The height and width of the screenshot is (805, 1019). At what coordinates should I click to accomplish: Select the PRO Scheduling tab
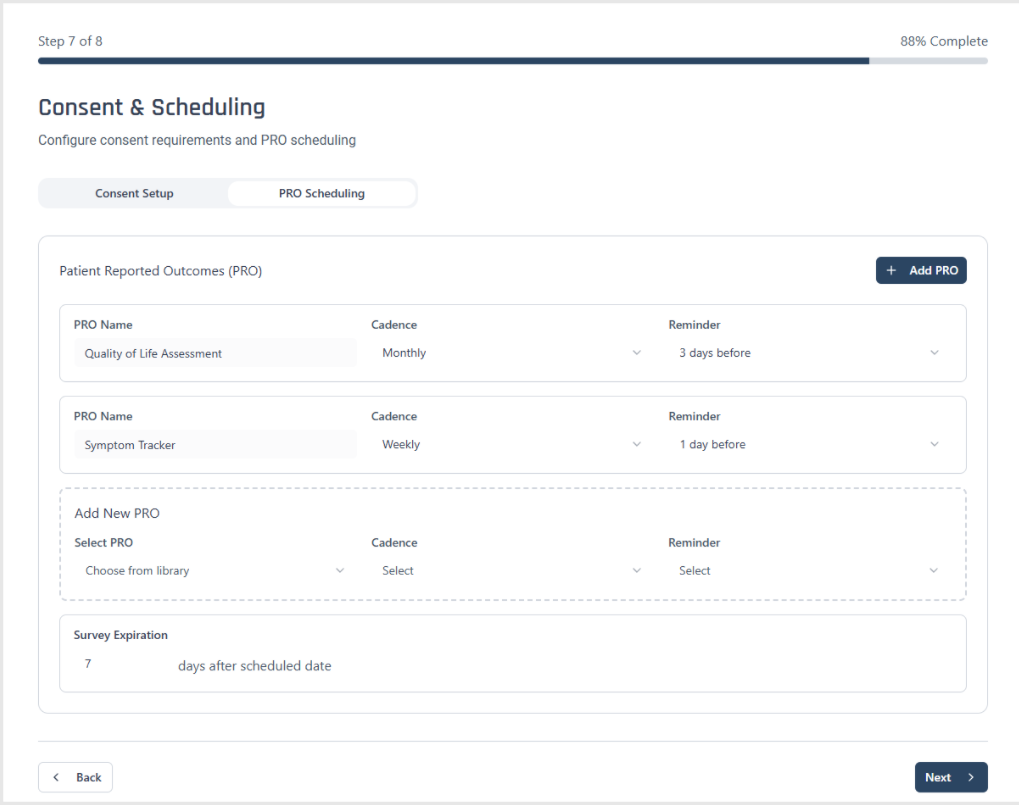coord(322,194)
